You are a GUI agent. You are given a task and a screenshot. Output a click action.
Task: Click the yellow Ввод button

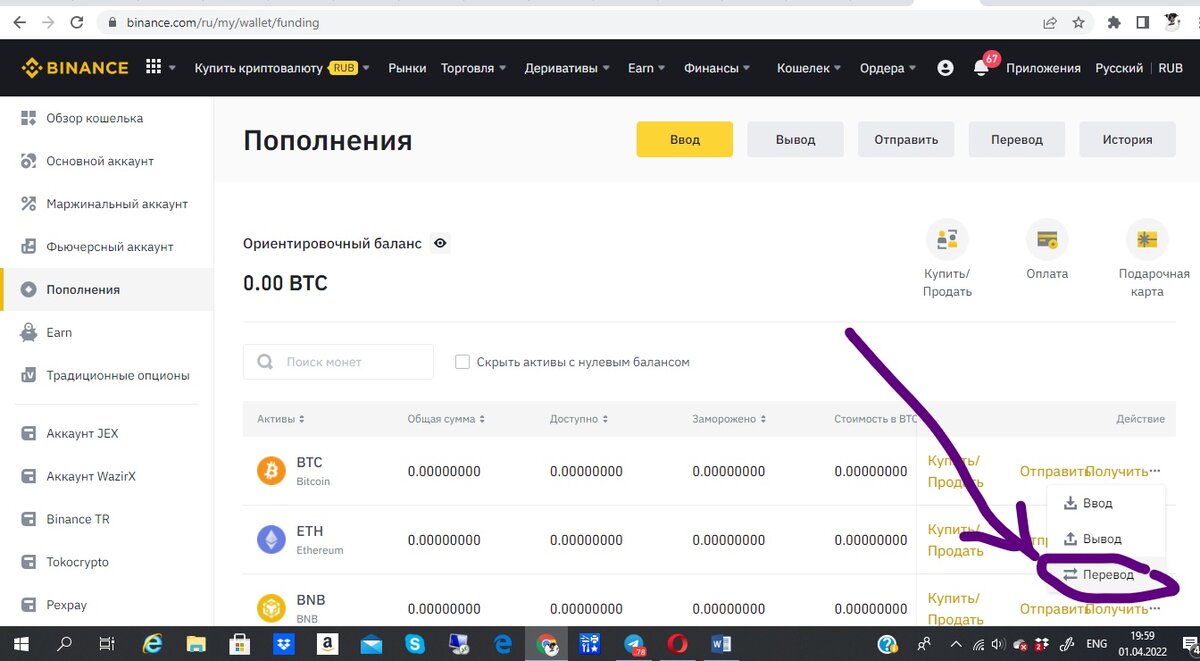[685, 139]
